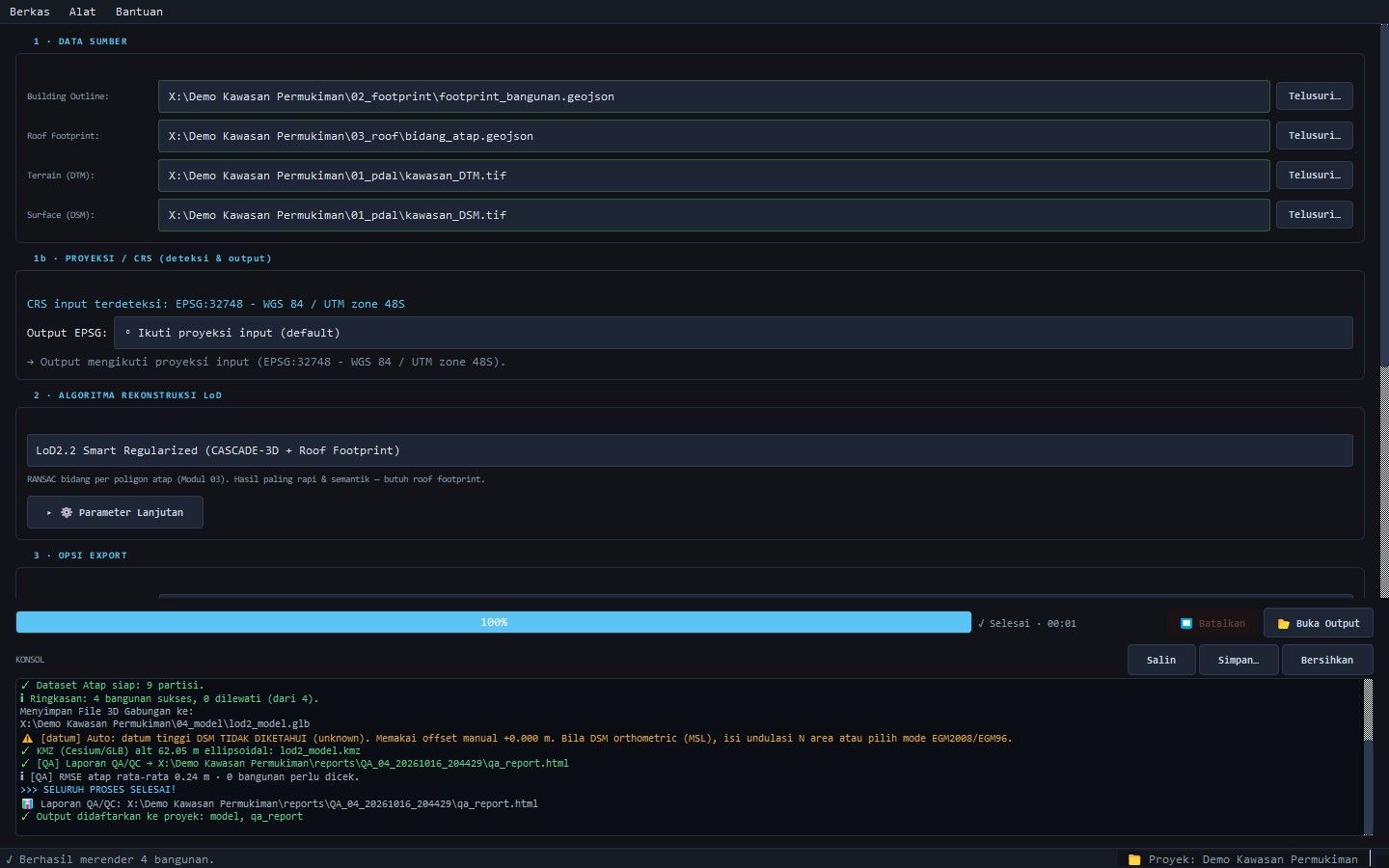1389x868 pixels.
Task: Open the Berkas menu
Action: pyautogui.click(x=29, y=12)
